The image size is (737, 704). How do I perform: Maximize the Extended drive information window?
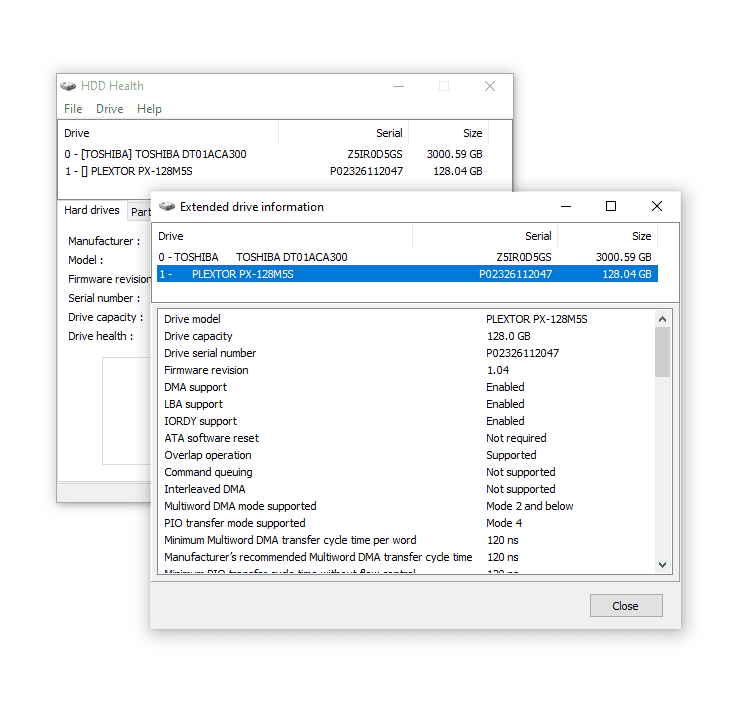point(611,206)
